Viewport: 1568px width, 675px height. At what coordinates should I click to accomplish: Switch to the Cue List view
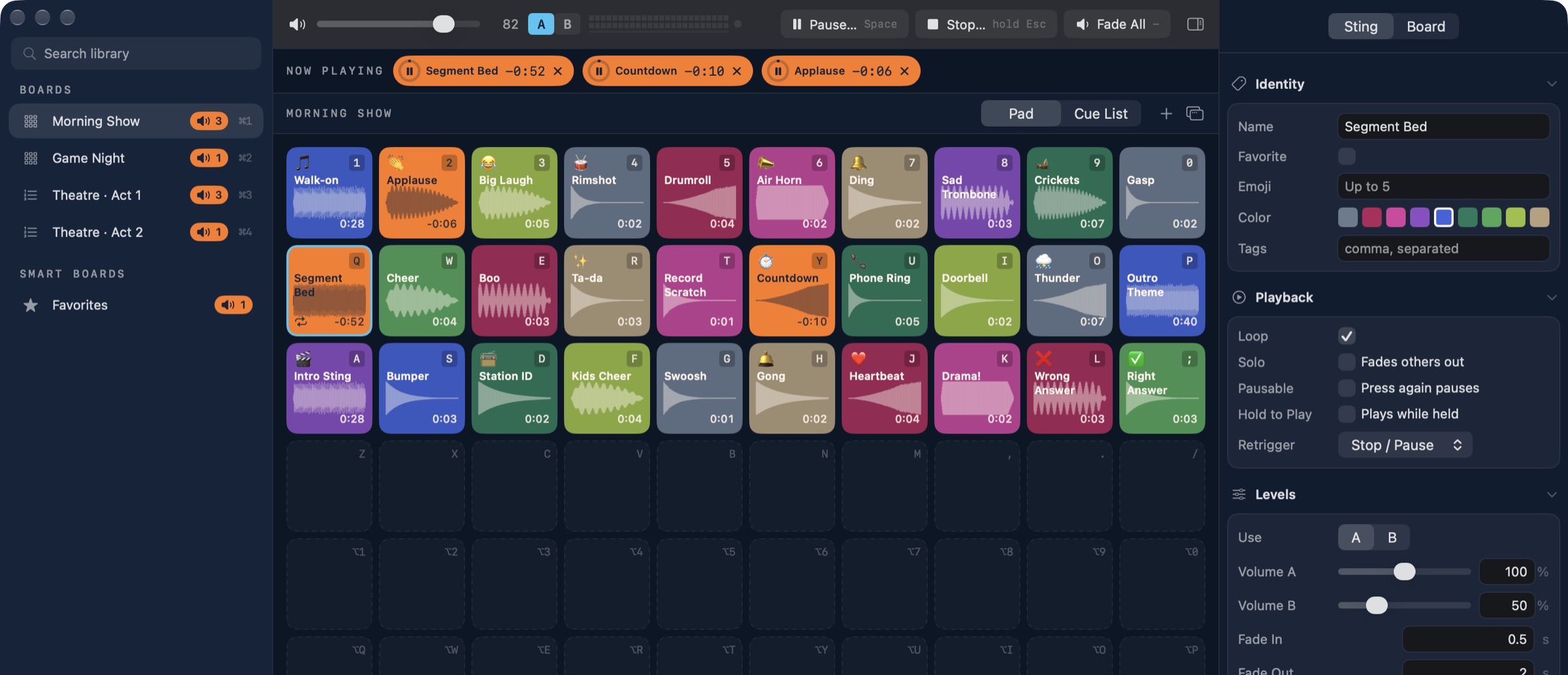(1100, 114)
